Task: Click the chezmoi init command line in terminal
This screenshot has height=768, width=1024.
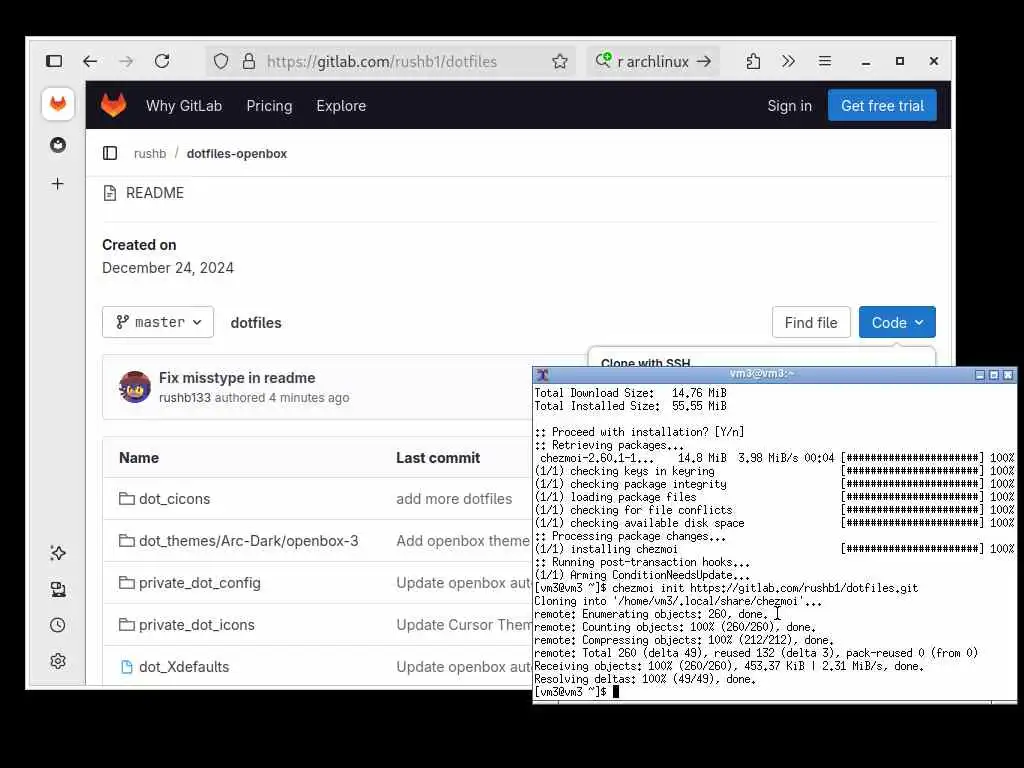Action: pos(726,588)
